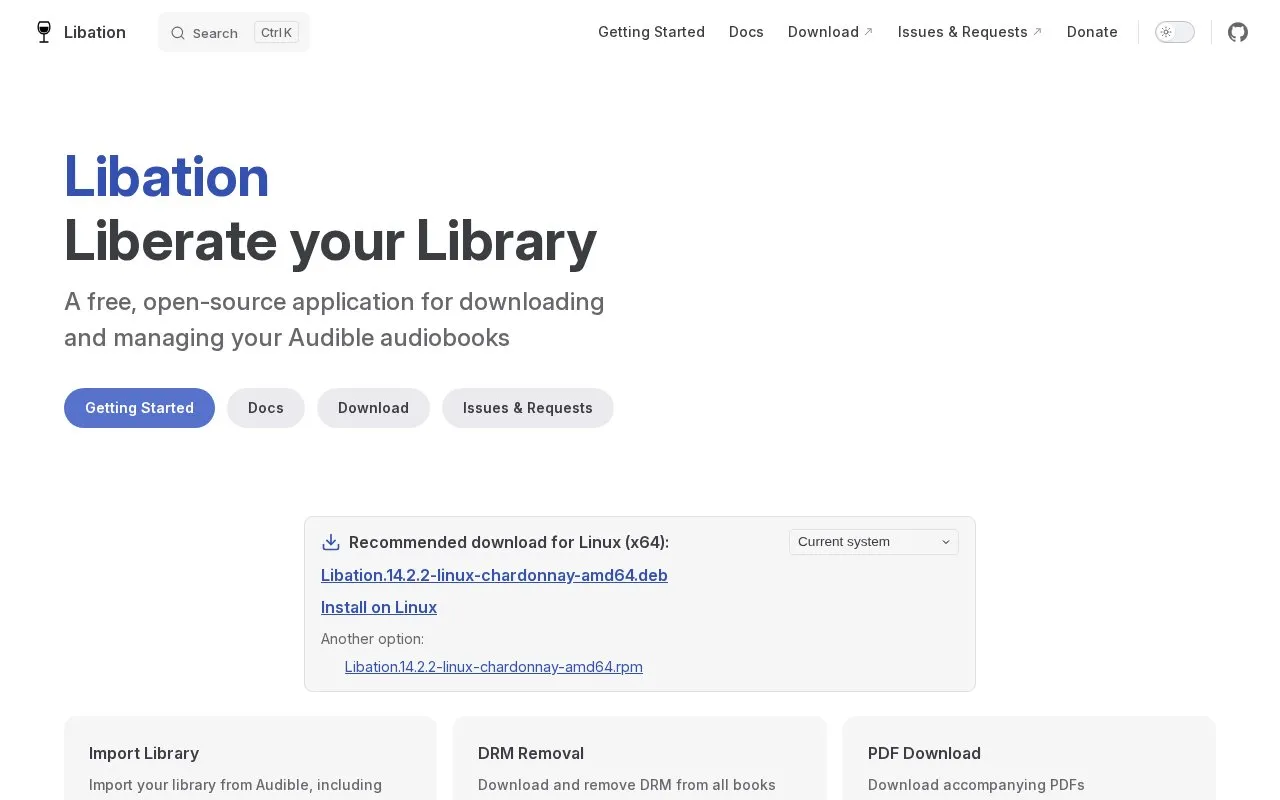Click the Download hero button
Screen dimensions: 1280x800
373,408
